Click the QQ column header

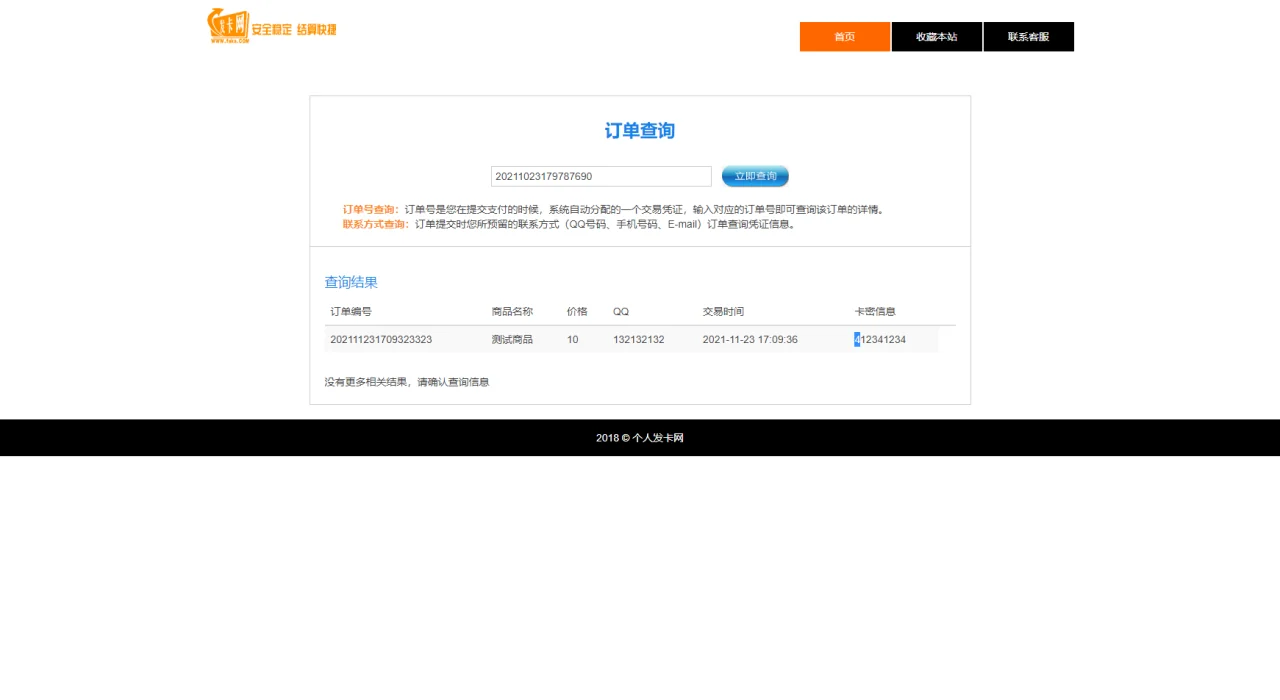pyautogui.click(x=620, y=311)
